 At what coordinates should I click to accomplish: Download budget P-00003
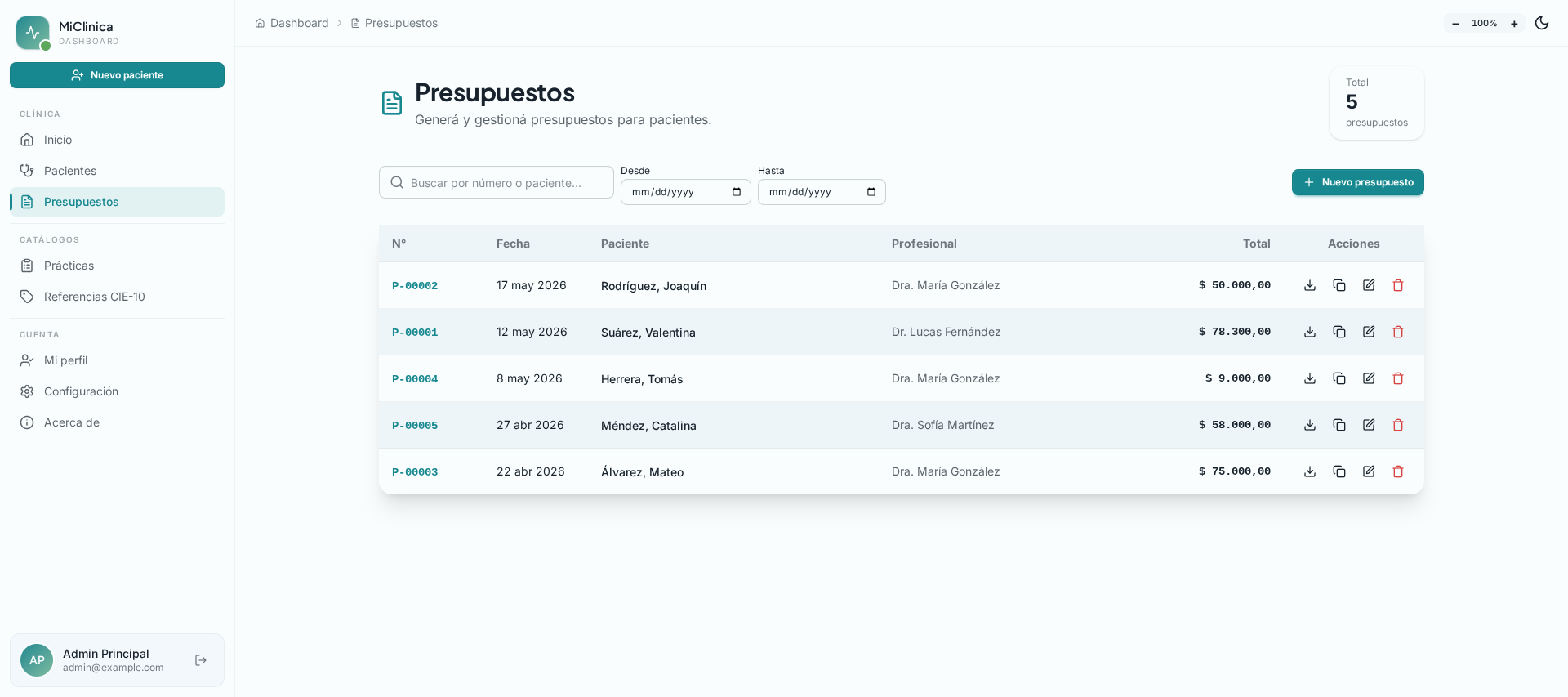(1310, 471)
